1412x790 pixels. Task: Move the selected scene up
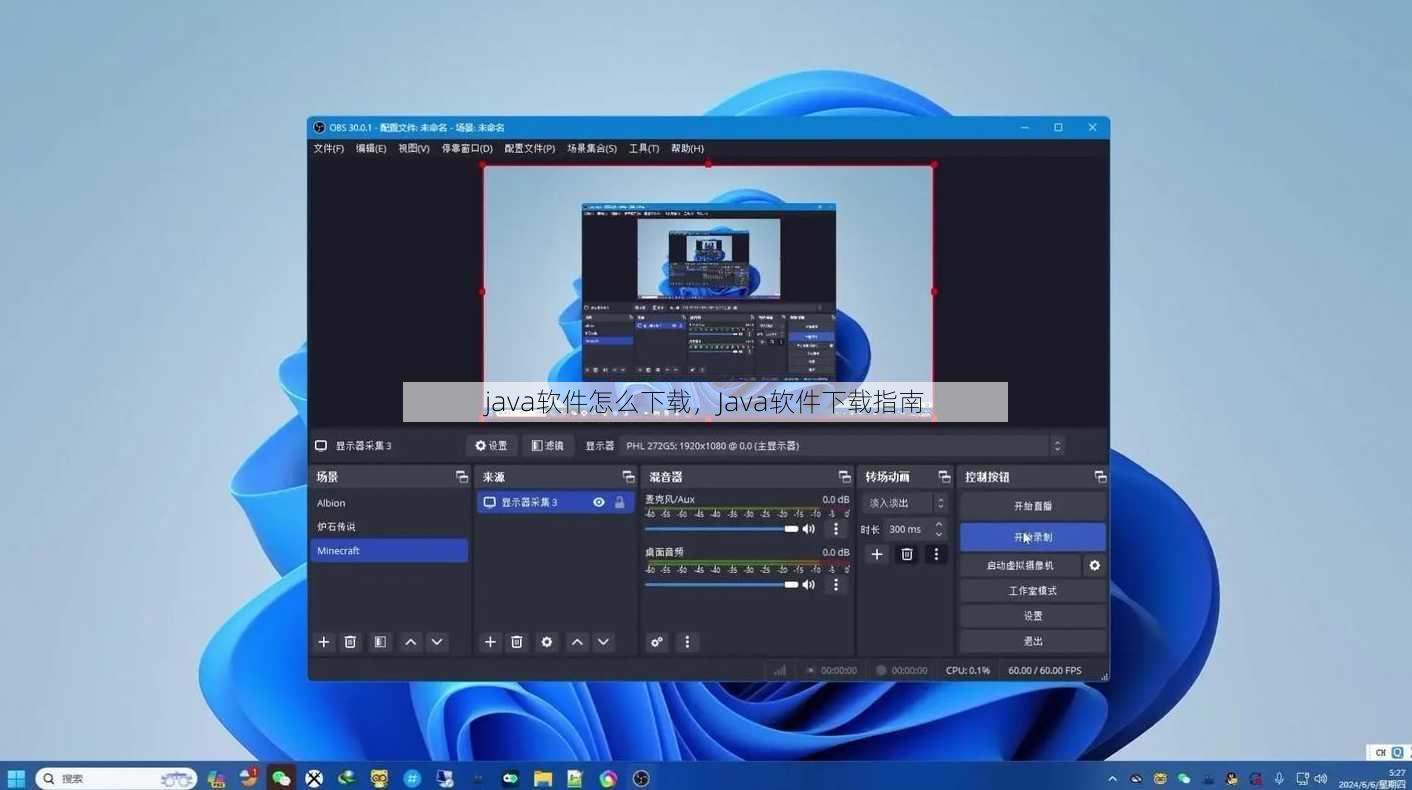[x=410, y=642]
